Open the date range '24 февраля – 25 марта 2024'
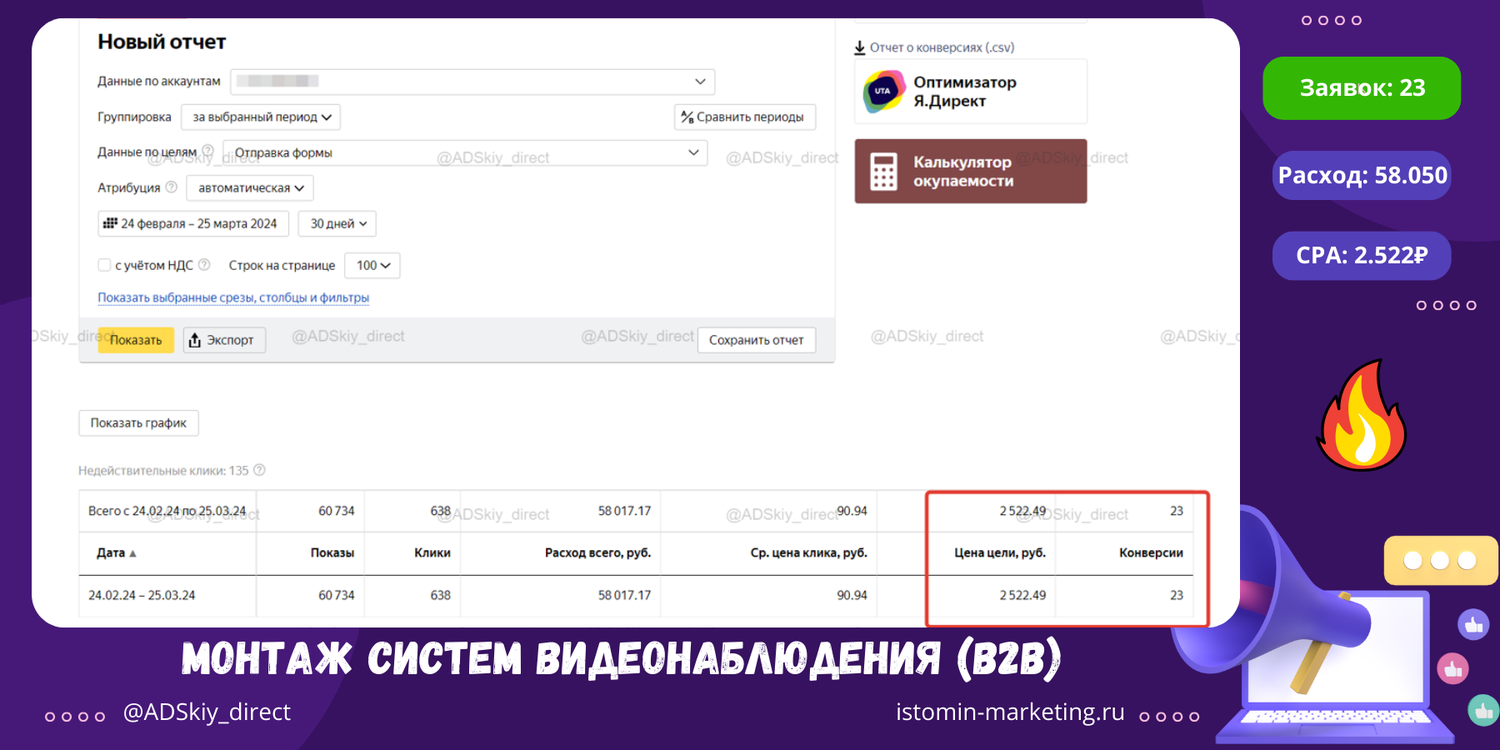The image size is (1500, 750). (x=194, y=224)
